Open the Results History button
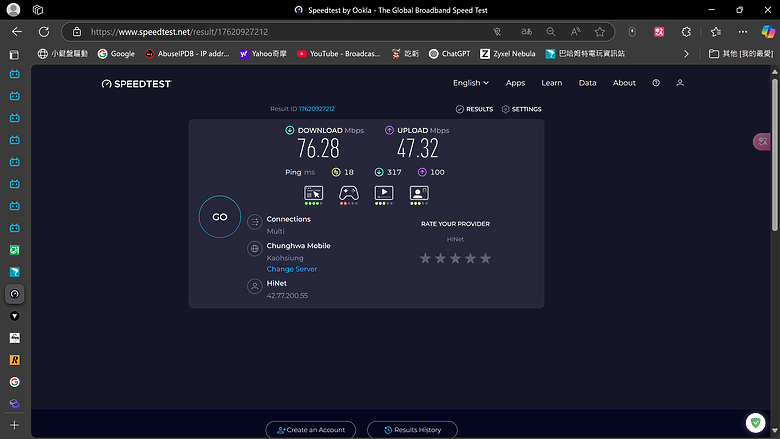Screen dimensions: 780x439 (x=412, y=430)
